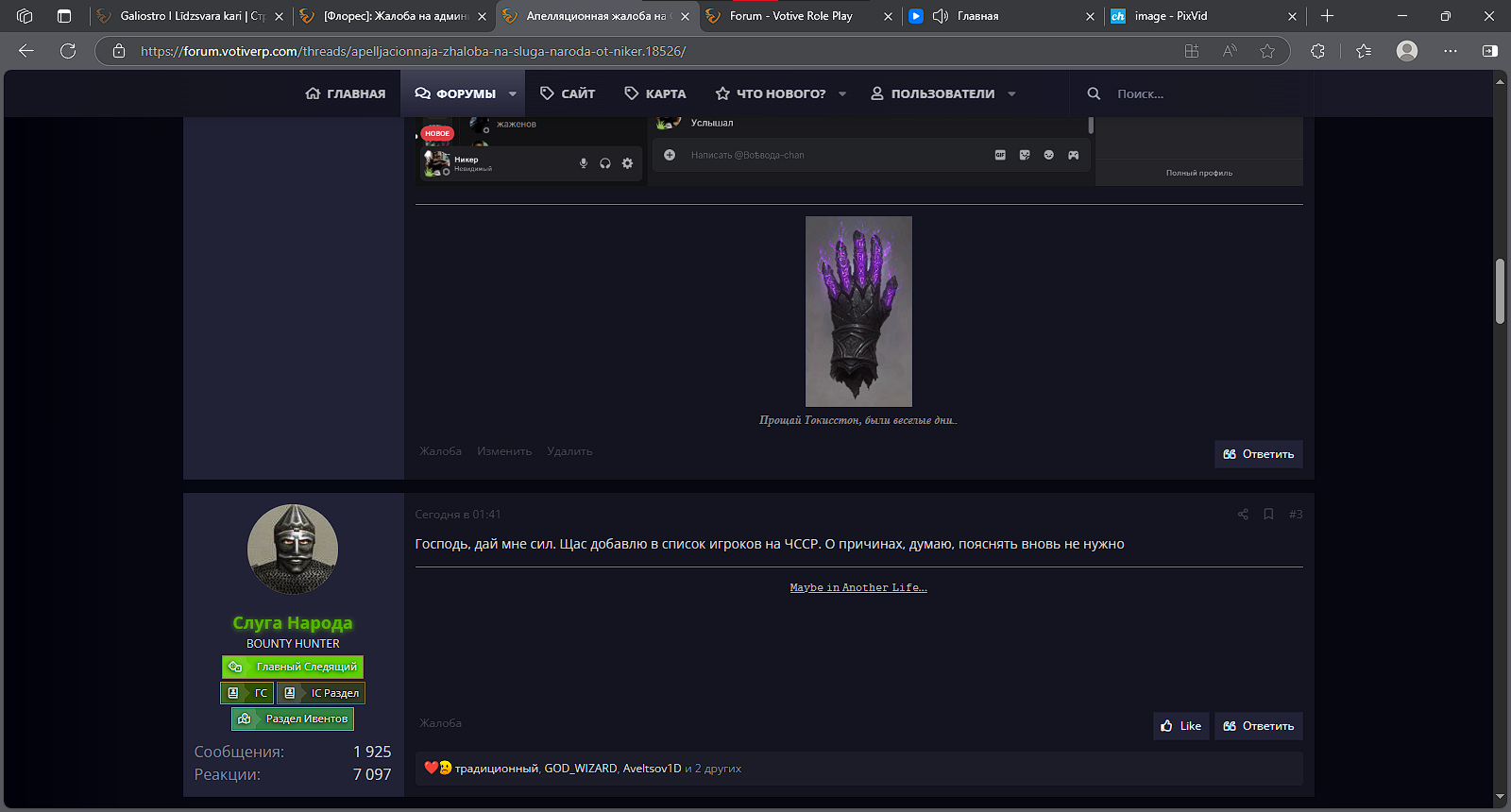Image resolution: width=1511 pixels, height=812 pixels.
Task: Click Ответить on the upper post
Action: 1259,454
